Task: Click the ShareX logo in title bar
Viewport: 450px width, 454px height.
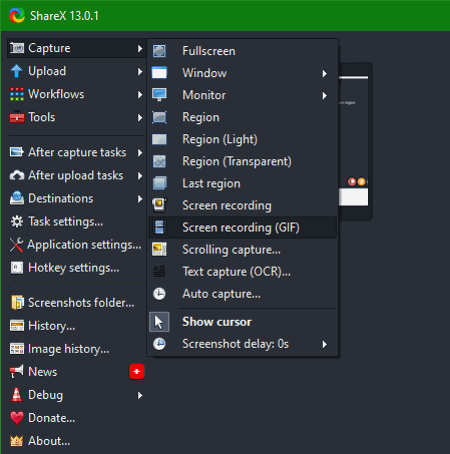Action: click(17, 15)
